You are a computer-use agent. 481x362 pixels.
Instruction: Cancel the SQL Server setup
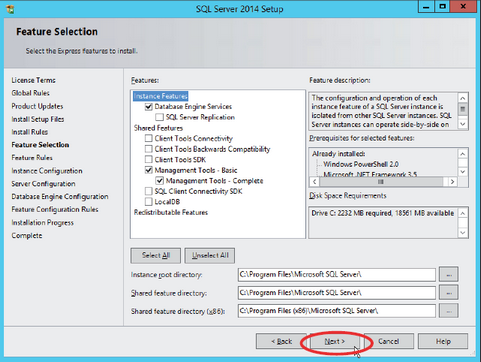(389, 341)
